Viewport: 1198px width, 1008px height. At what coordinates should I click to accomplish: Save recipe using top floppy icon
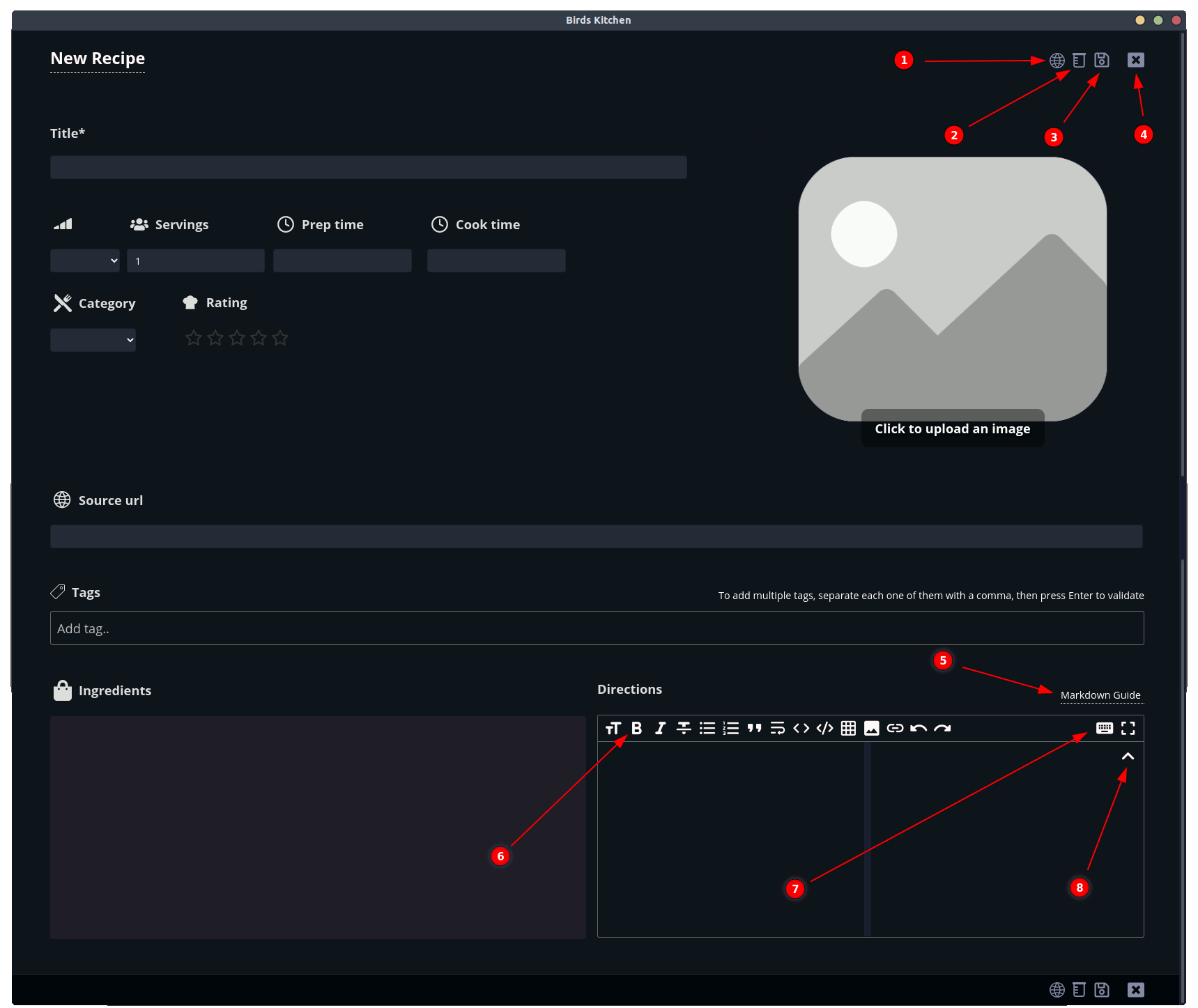click(x=1102, y=60)
